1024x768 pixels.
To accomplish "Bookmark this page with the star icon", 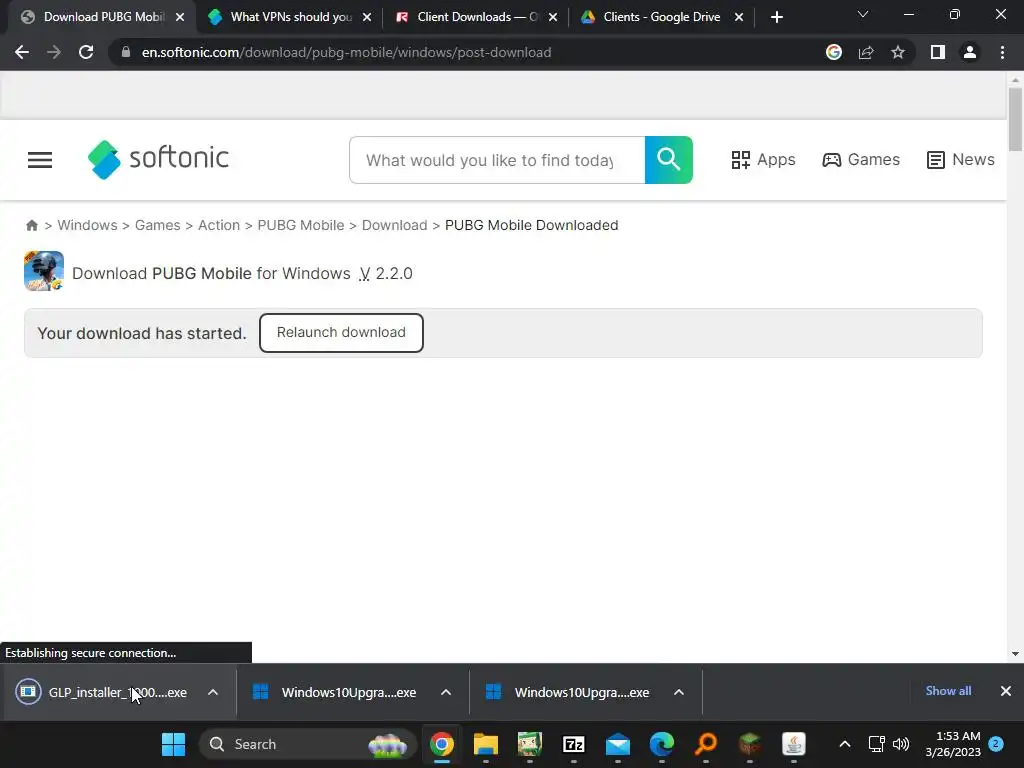I will [x=898, y=52].
